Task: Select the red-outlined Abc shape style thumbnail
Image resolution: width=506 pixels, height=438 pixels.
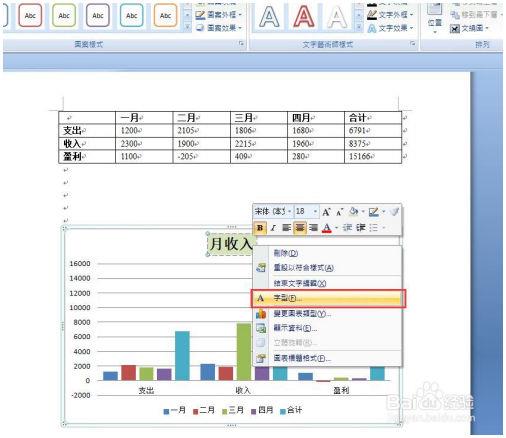Action: (30, 15)
